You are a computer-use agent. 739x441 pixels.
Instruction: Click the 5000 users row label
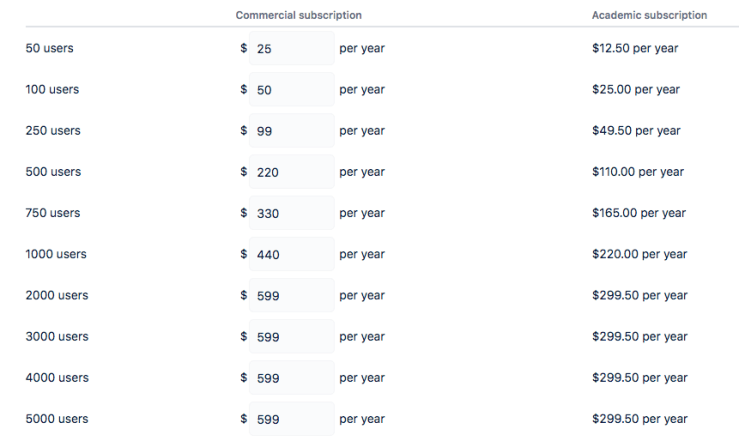(57, 419)
